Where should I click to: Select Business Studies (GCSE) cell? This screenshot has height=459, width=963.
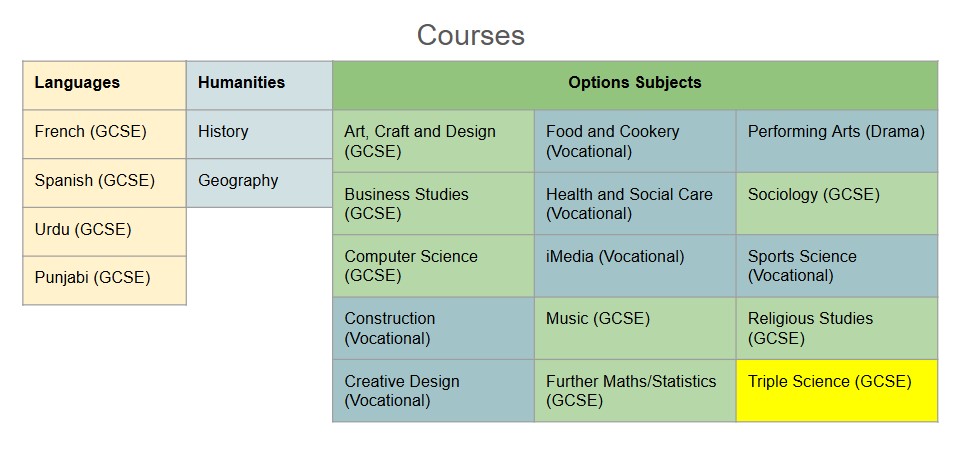(x=434, y=203)
